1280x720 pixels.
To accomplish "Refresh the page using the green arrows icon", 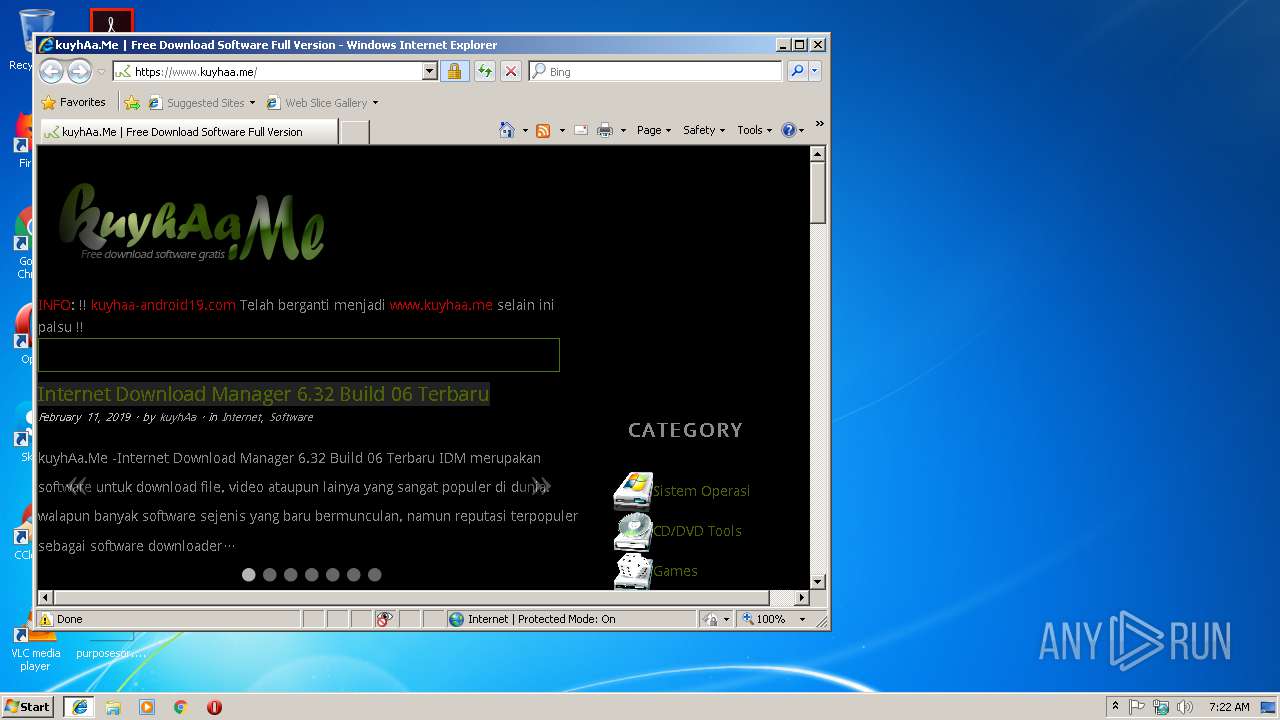I will click(x=484, y=71).
